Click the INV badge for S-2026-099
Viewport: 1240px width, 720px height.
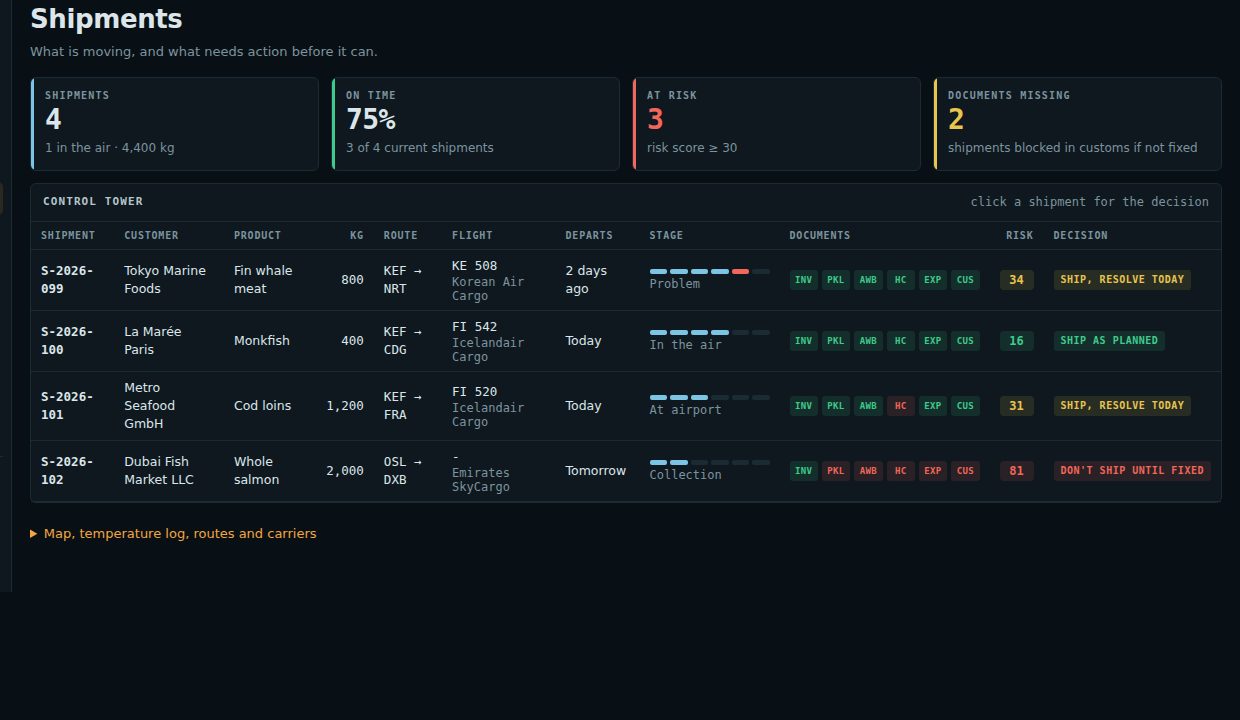click(x=803, y=280)
